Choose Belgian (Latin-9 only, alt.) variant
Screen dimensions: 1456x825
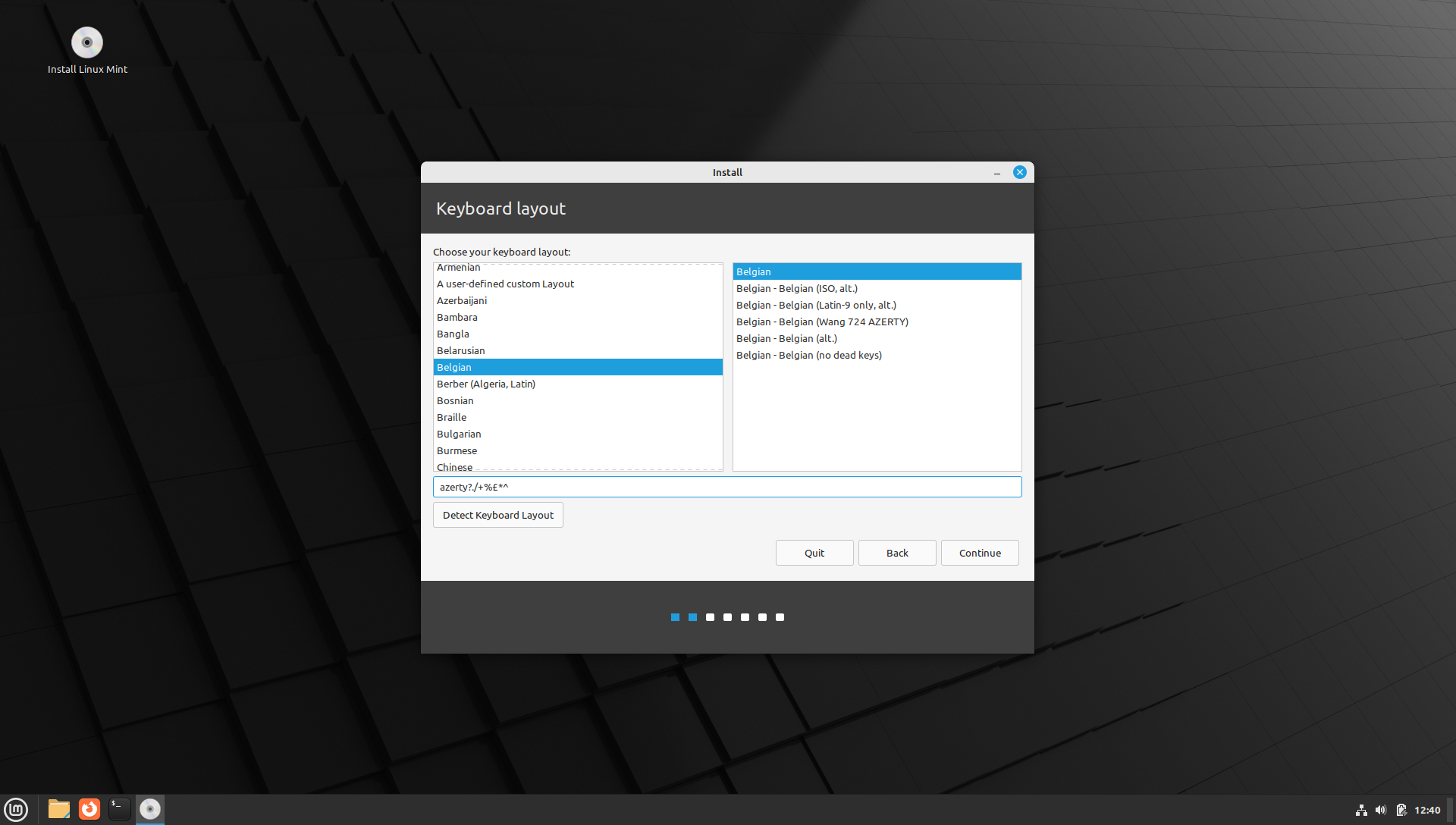pyautogui.click(x=877, y=305)
